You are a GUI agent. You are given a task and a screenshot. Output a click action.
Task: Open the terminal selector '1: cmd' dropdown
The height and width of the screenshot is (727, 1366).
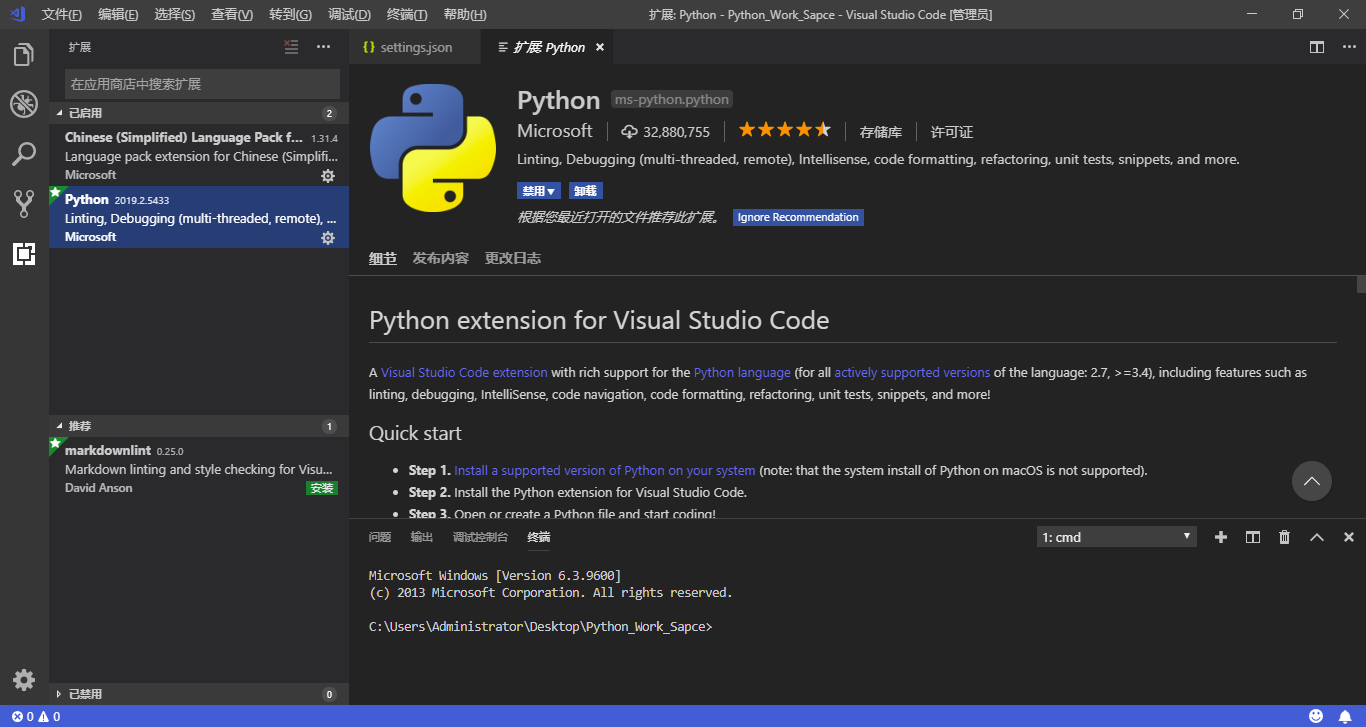[1116, 537]
